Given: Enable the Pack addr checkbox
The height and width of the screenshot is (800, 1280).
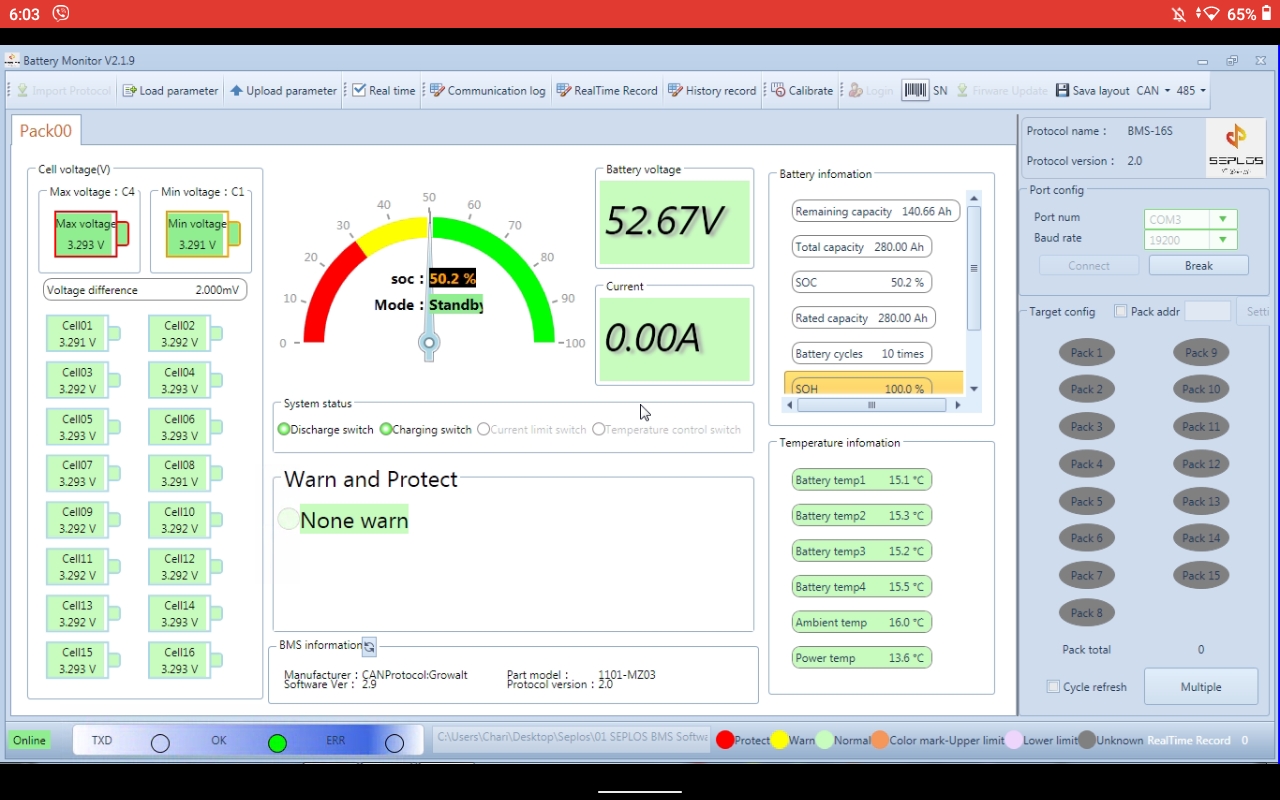Looking at the screenshot, I should click(1120, 312).
